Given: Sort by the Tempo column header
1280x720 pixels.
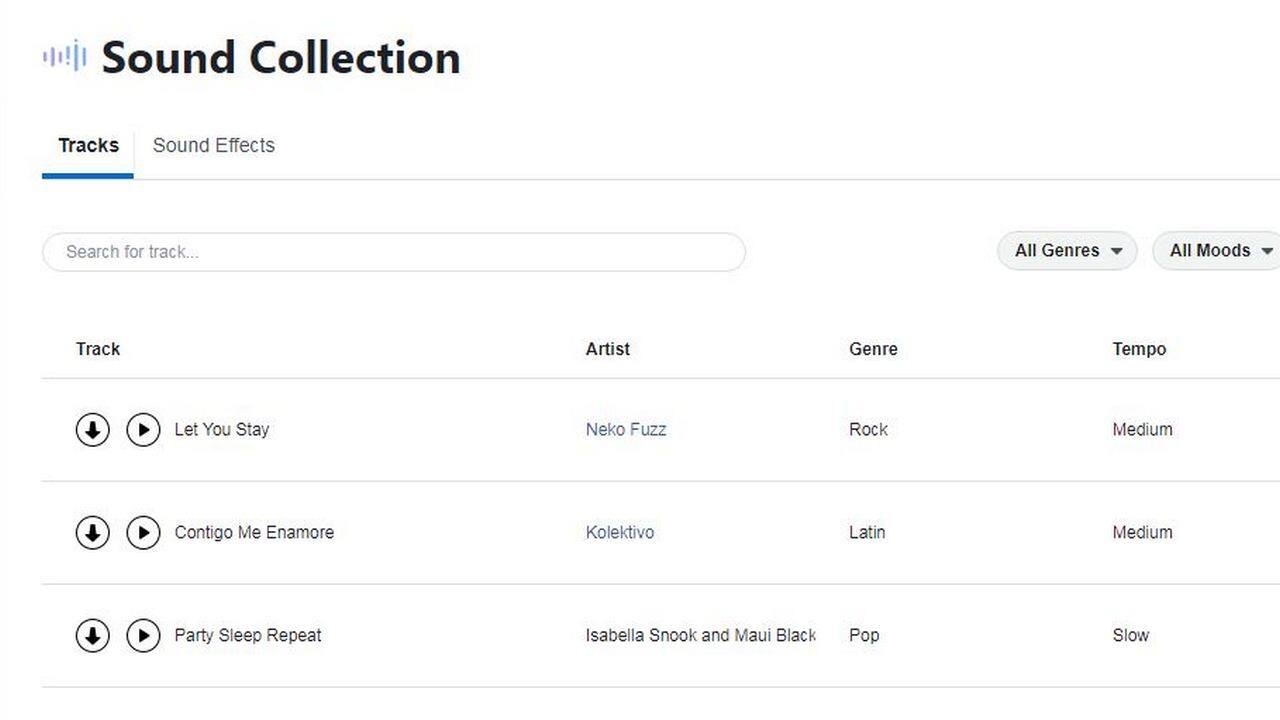Looking at the screenshot, I should point(1139,349).
